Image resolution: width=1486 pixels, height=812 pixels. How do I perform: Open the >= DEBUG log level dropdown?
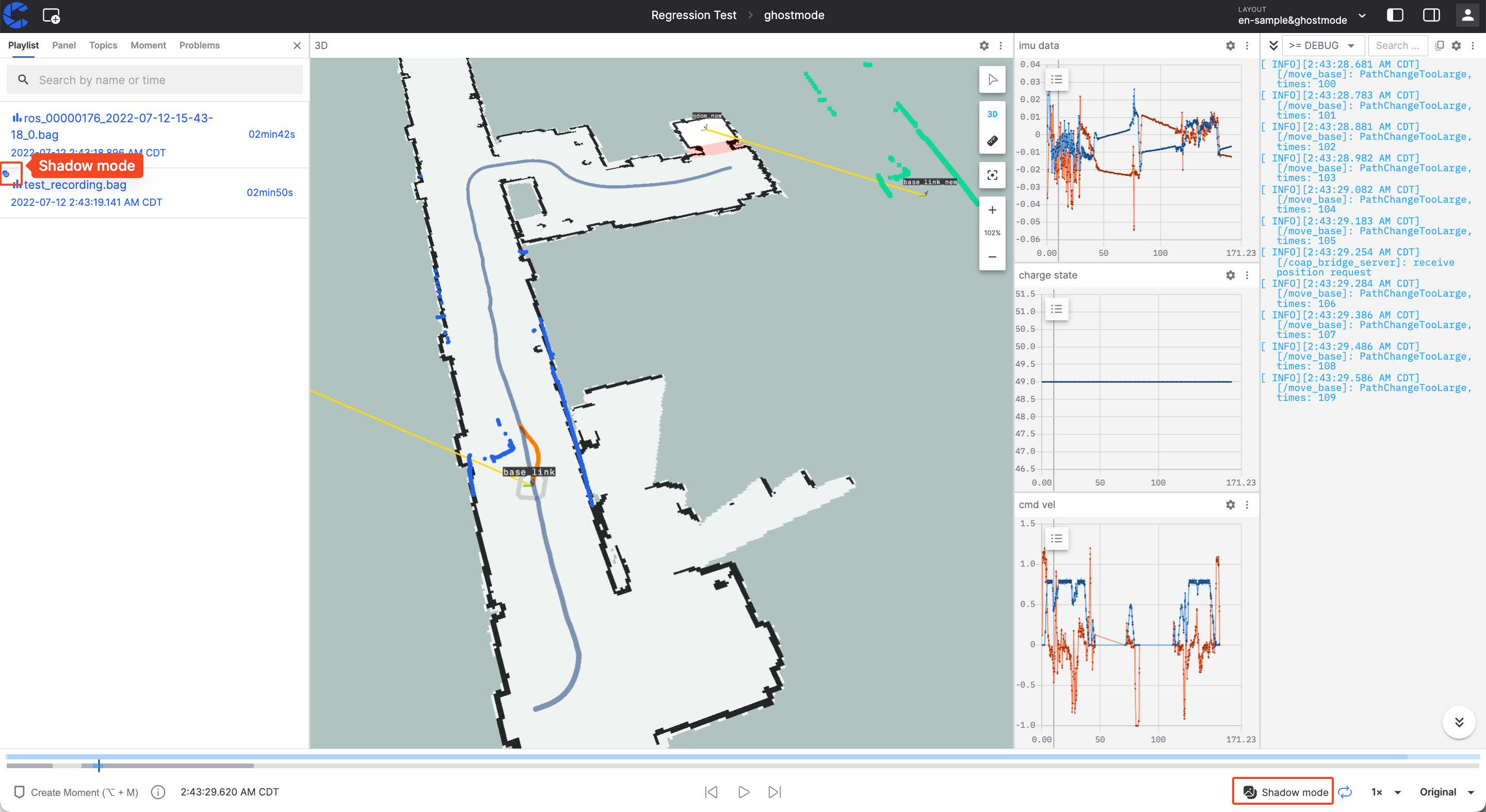click(1323, 45)
